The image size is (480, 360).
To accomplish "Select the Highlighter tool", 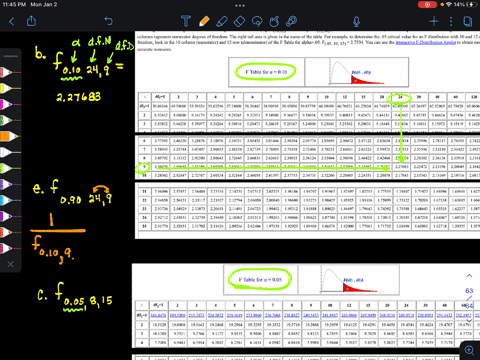I will click(x=222, y=22).
